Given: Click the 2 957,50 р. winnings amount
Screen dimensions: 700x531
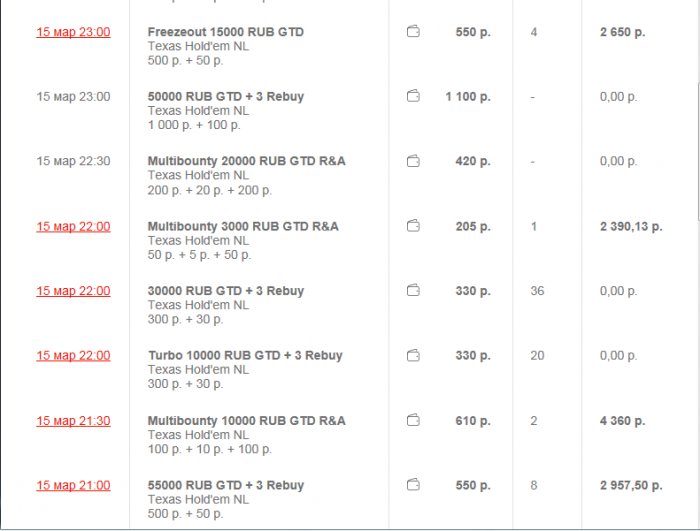Looking at the screenshot, I should coord(631,485).
